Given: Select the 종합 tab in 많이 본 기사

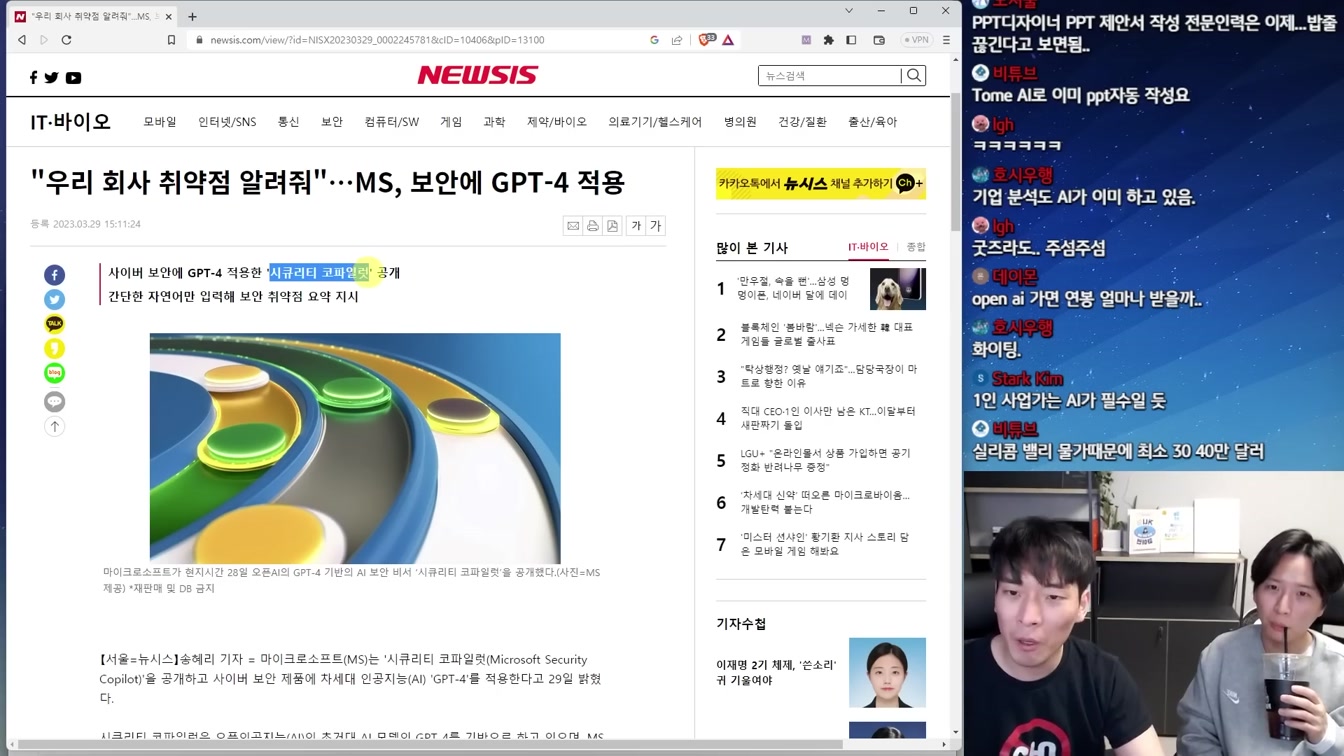Looking at the screenshot, I should pos(916,247).
